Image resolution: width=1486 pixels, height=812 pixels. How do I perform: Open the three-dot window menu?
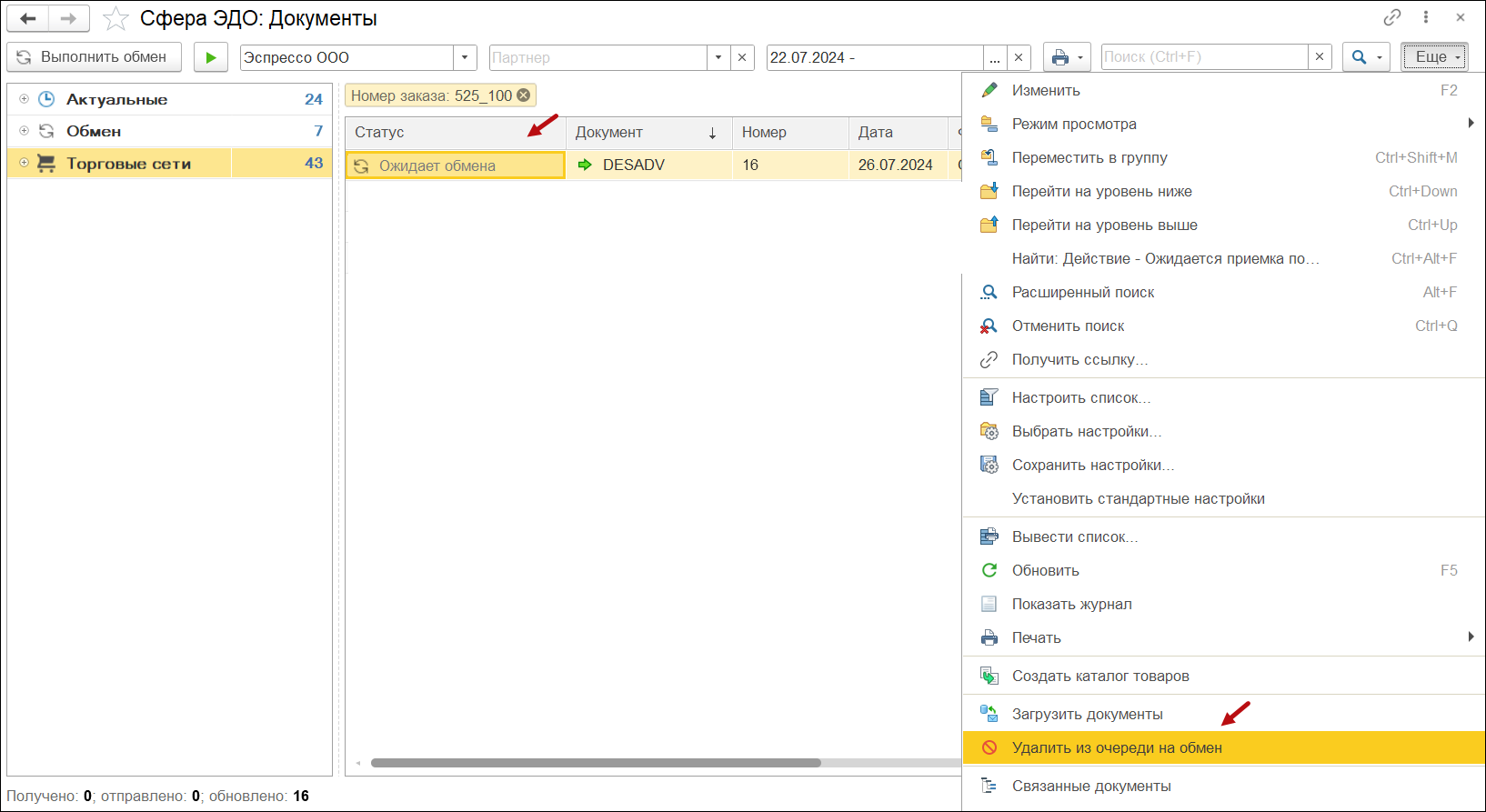(x=1426, y=17)
